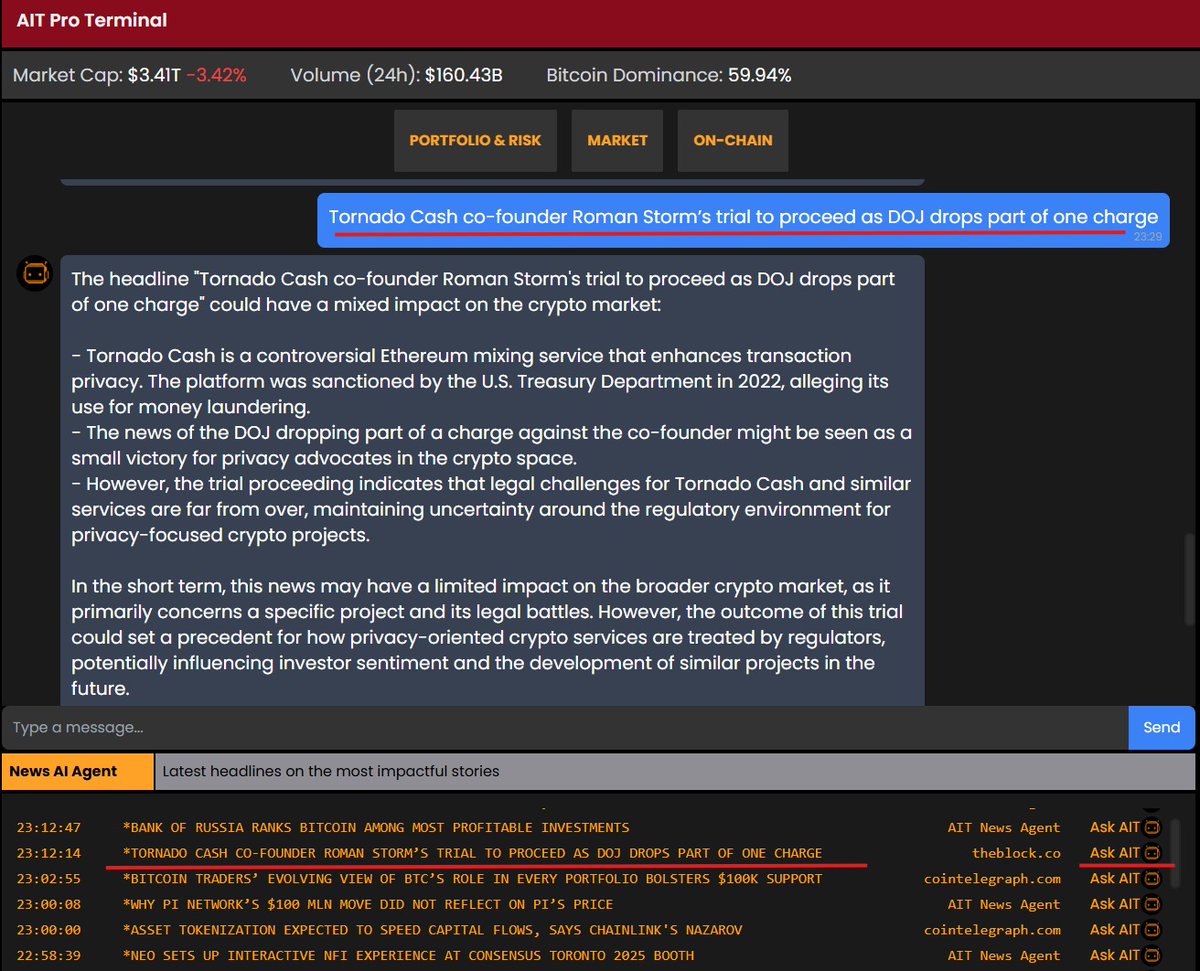Viewport: 1200px width, 971px height.
Task: Click cointelegraph.com source on tokenization row
Action: (x=992, y=929)
